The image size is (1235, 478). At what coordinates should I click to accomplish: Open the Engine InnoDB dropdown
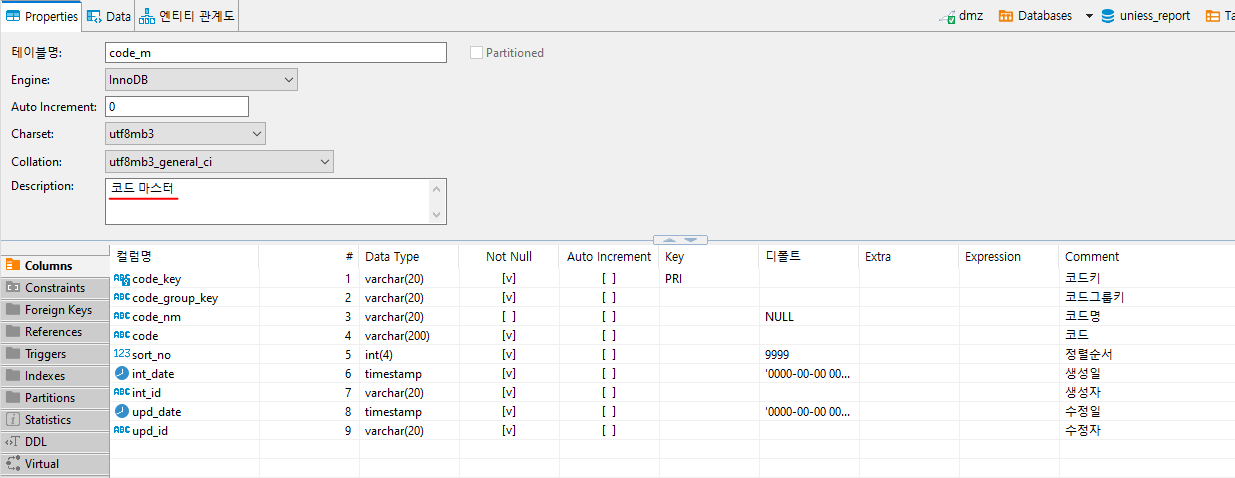tap(201, 80)
